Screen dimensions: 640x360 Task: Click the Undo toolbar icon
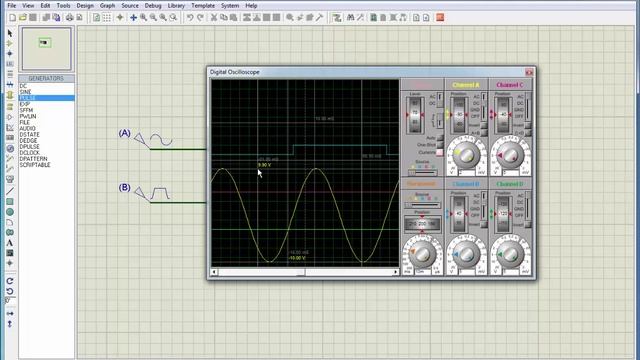tap(190, 18)
